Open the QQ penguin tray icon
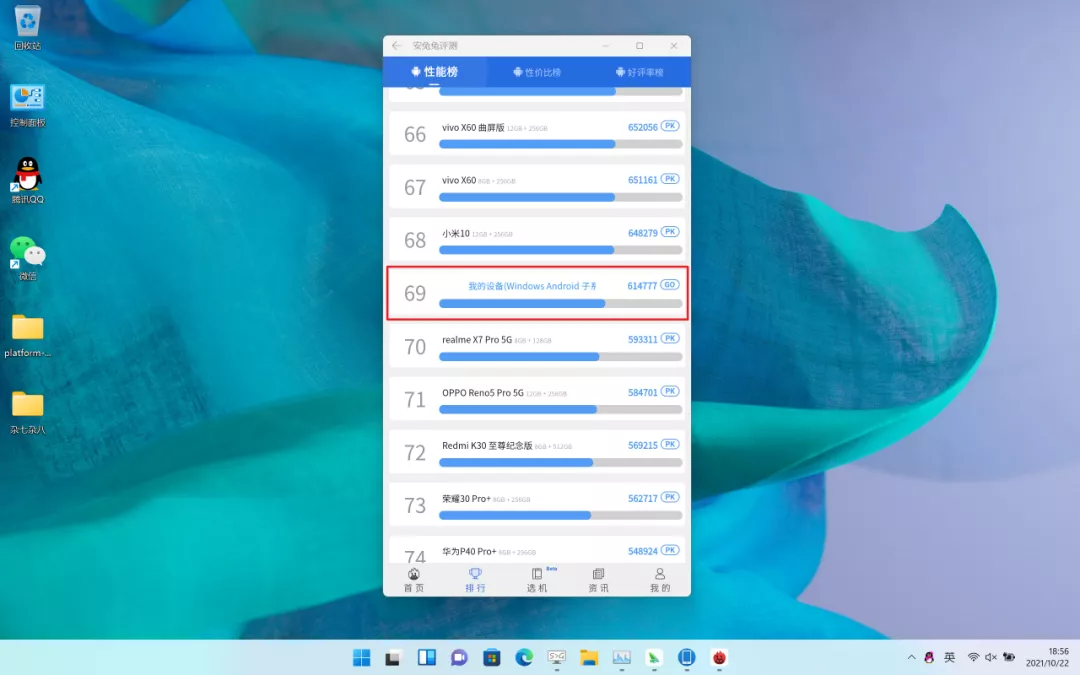 (x=929, y=658)
